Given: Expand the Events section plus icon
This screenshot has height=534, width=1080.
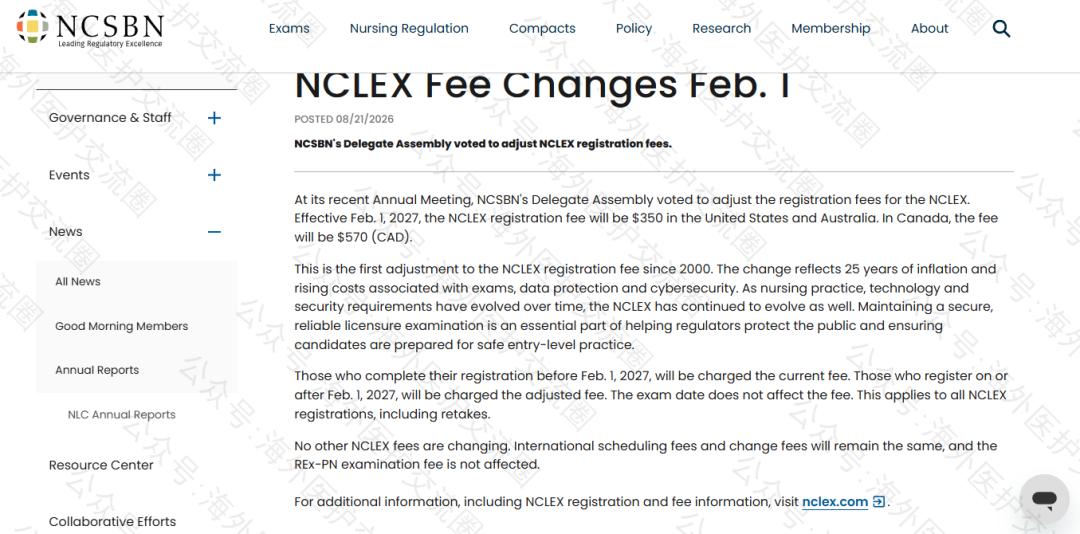Looking at the screenshot, I should (x=214, y=175).
